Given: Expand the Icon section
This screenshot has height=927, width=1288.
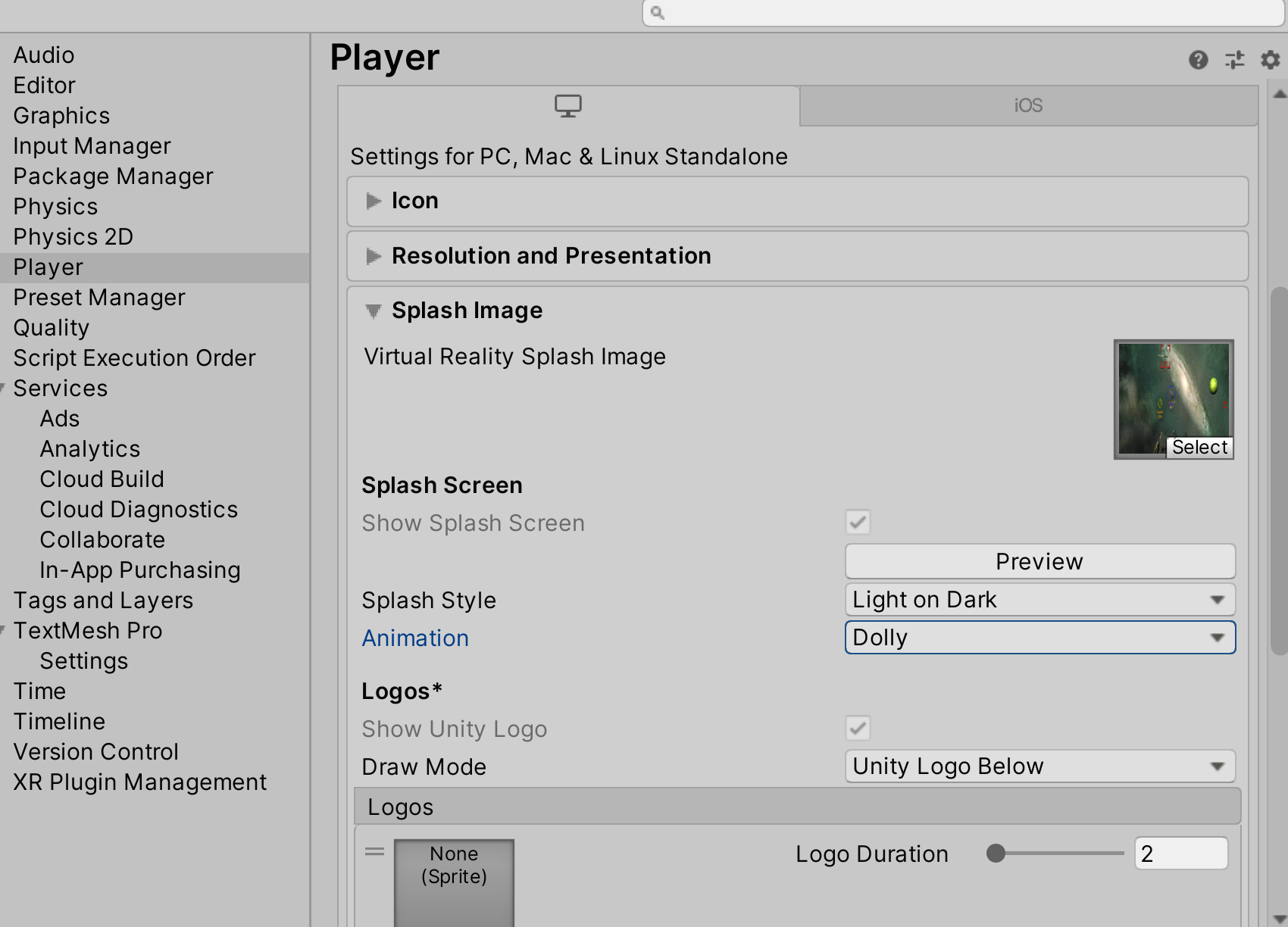Looking at the screenshot, I should [x=374, y=201].
